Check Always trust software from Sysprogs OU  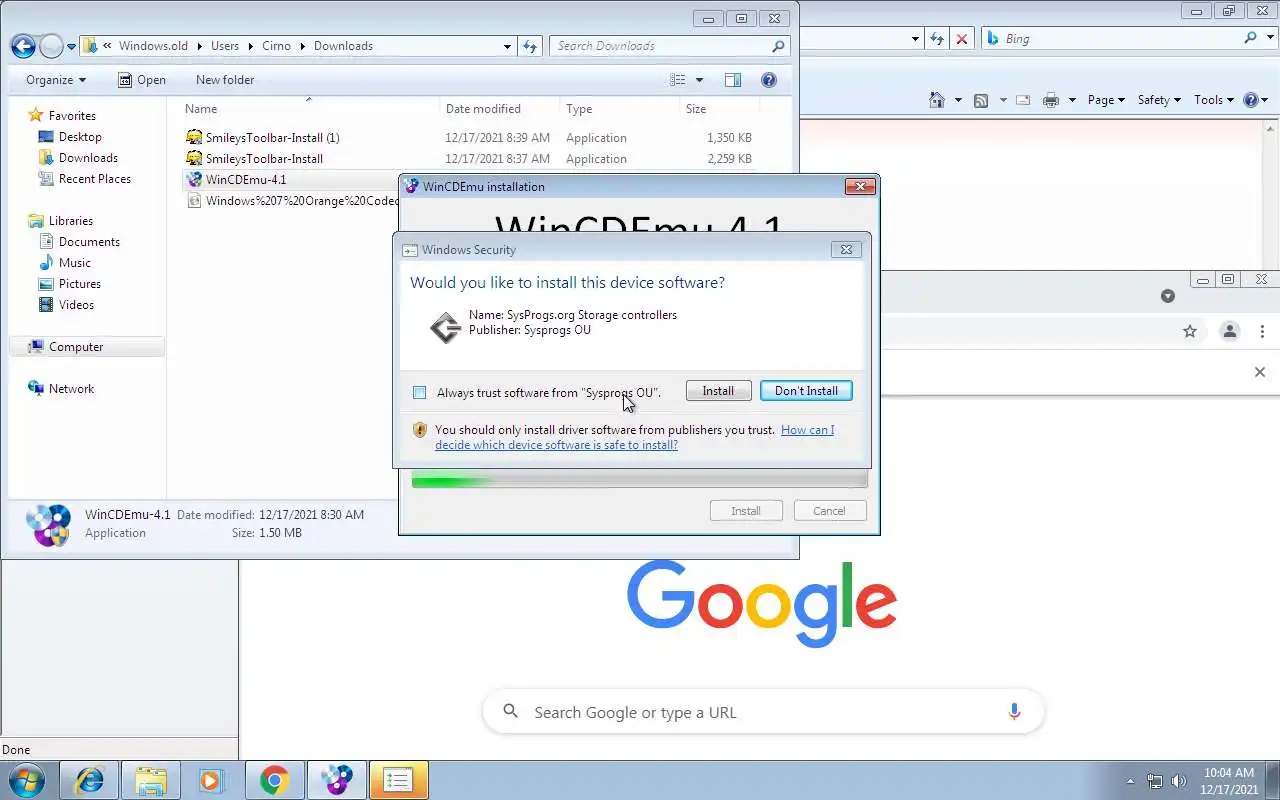tap(419, 392)
